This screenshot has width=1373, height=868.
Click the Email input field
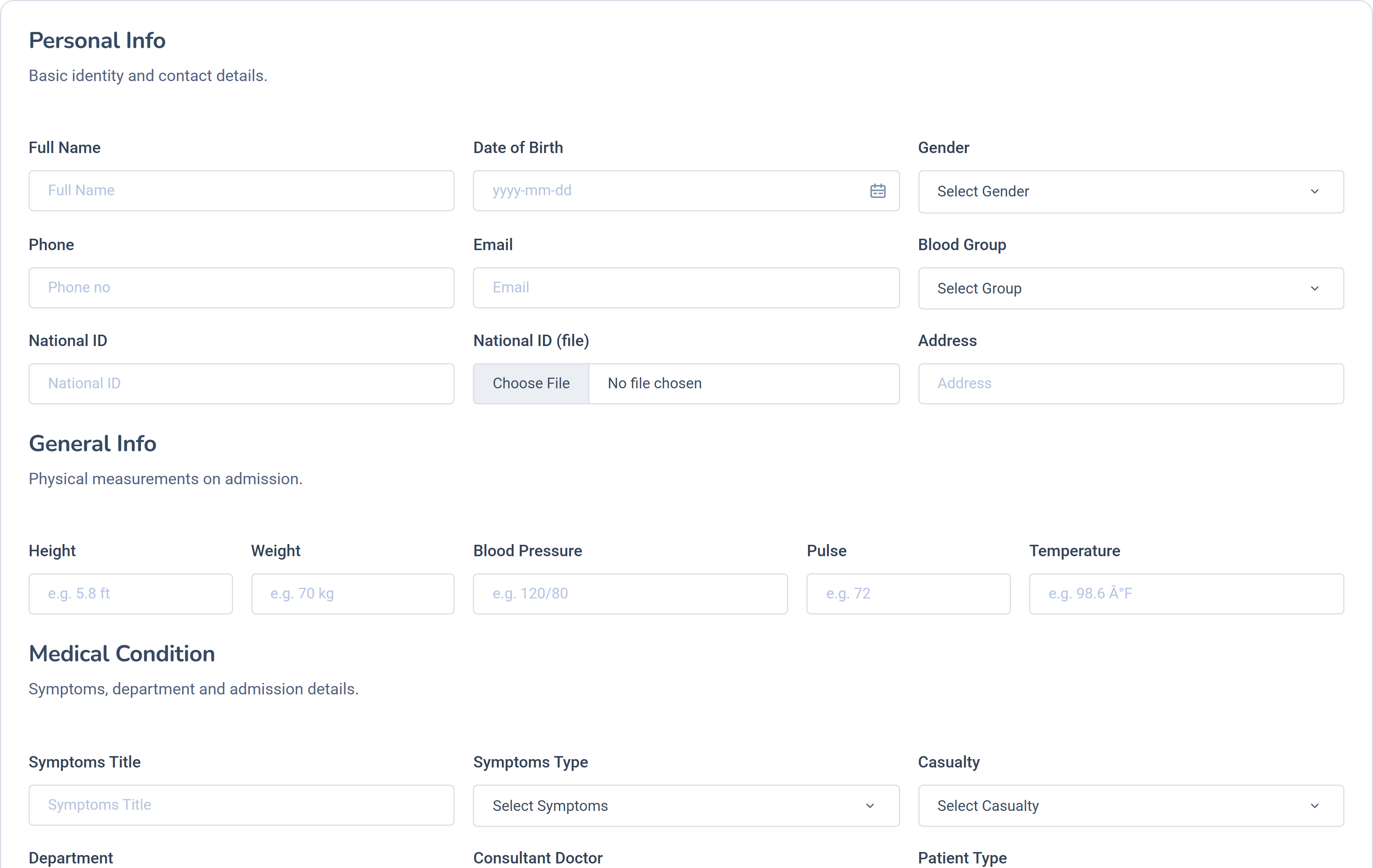click(686, 288)
